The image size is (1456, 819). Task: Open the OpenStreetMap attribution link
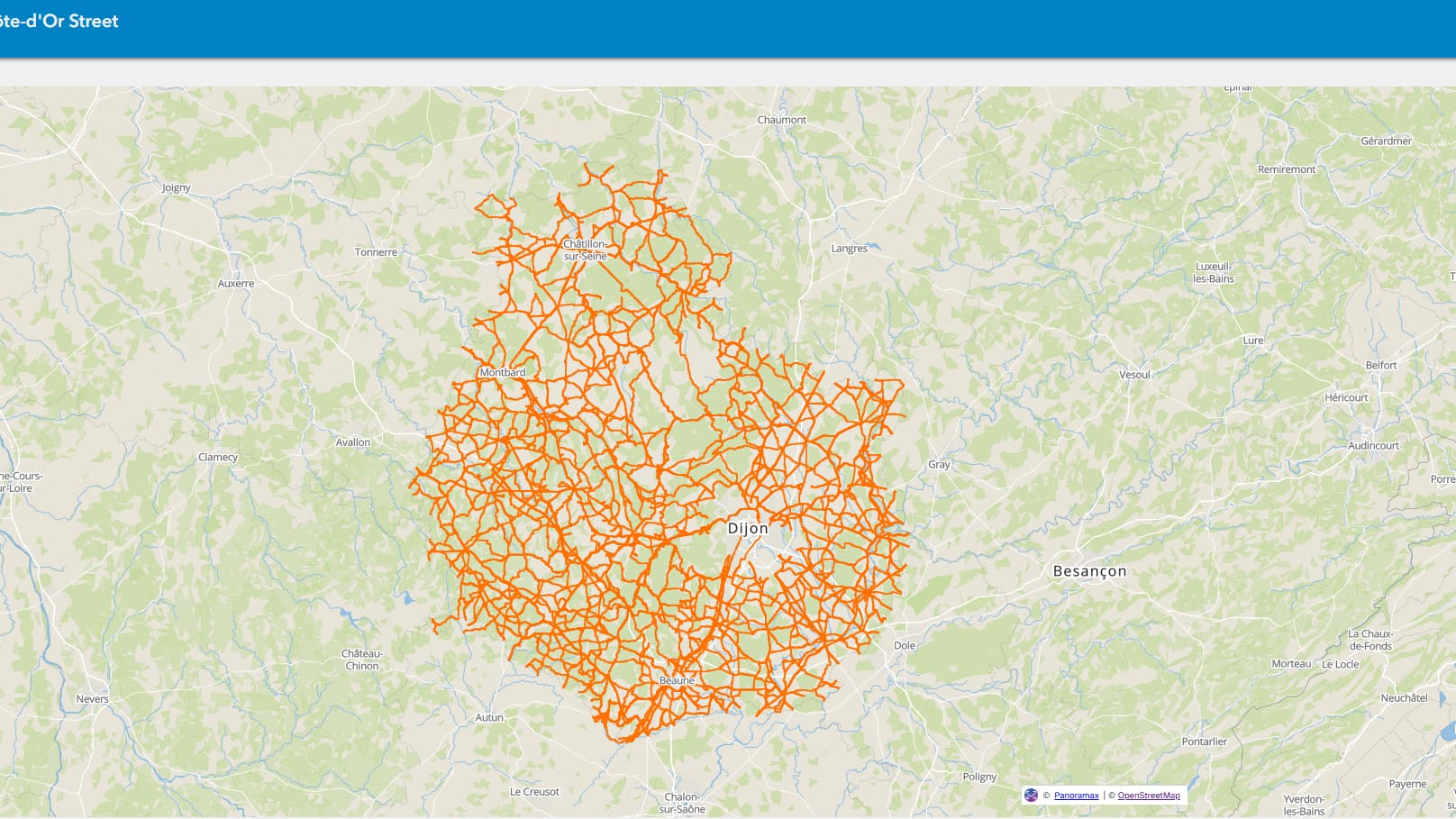click(x=1149, y=796)
